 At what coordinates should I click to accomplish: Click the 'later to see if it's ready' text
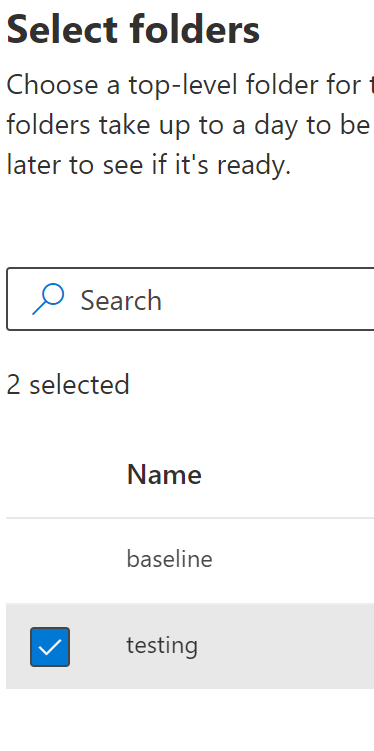pyautogui.click(x=148, y=165)
